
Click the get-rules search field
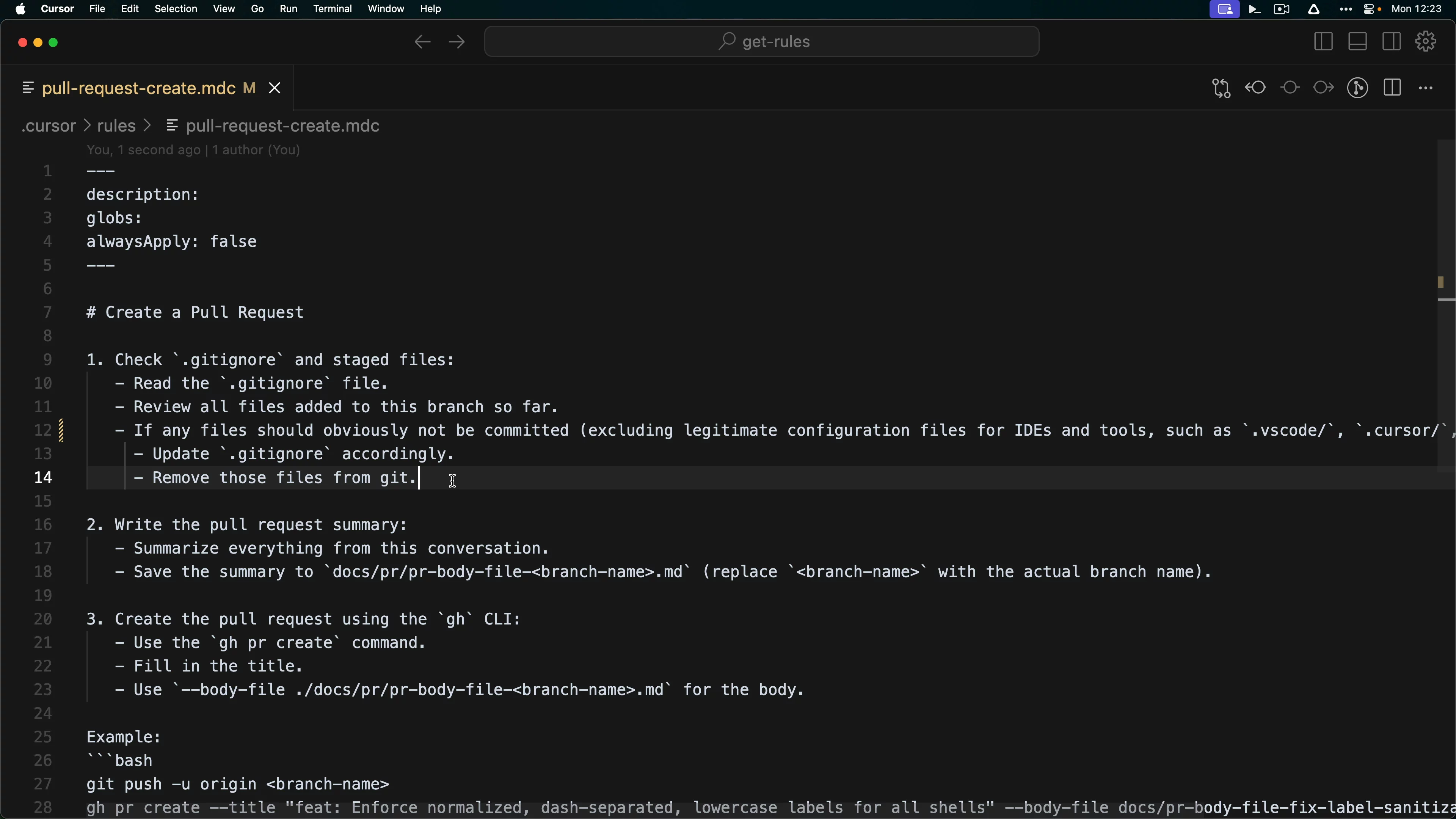(x=761, y=42)
